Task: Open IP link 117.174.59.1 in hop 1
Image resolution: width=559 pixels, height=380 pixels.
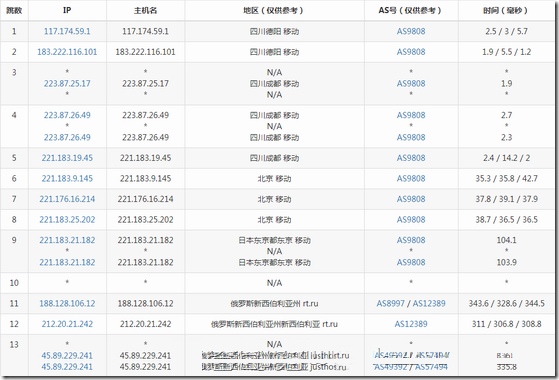Action: point(67,31)
